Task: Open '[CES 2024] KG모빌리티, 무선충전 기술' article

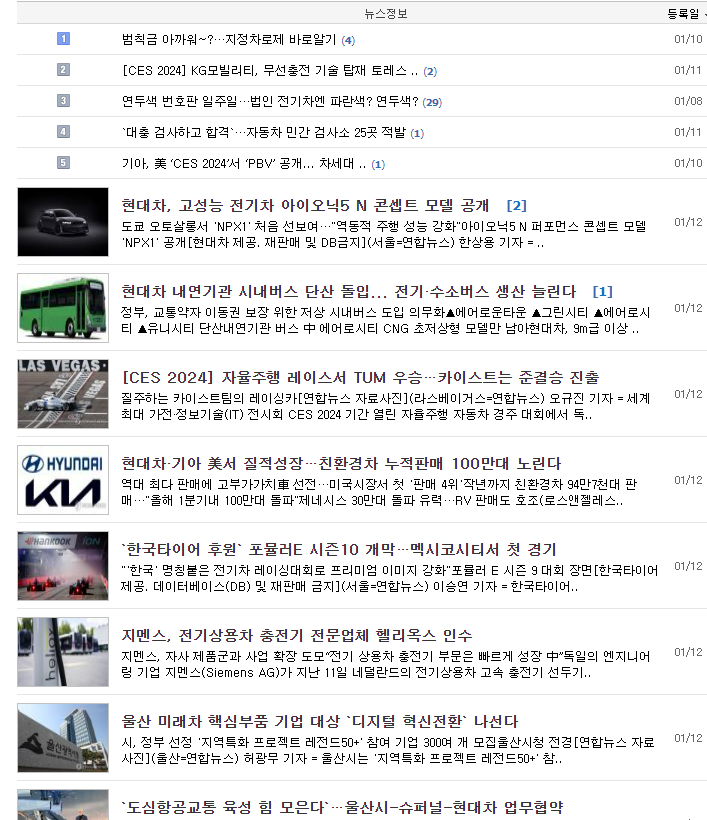Action: pos(270,71)
